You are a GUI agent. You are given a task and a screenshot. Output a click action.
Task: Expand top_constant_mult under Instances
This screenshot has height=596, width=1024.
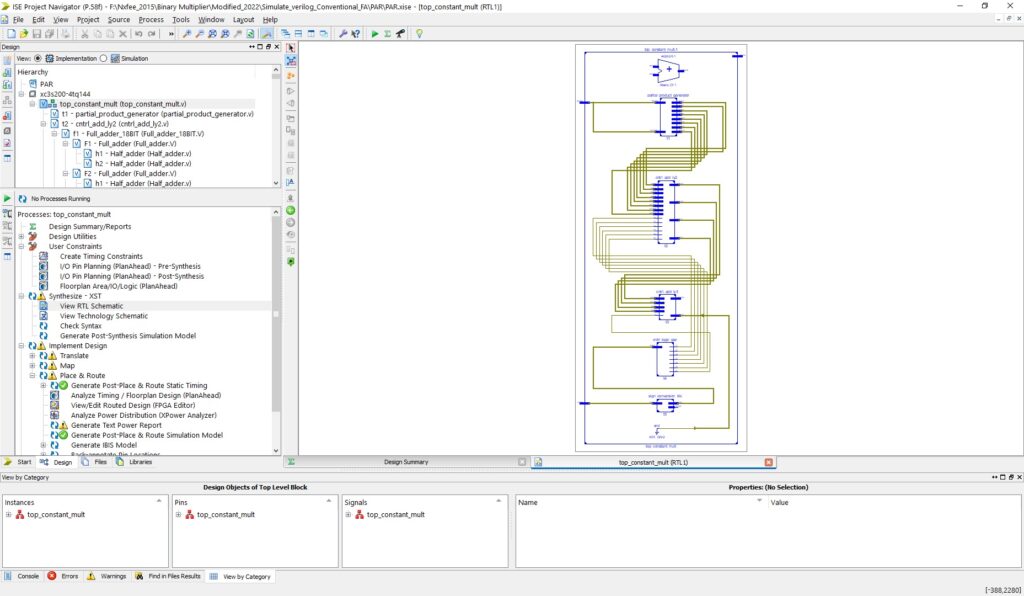point(9,514)
